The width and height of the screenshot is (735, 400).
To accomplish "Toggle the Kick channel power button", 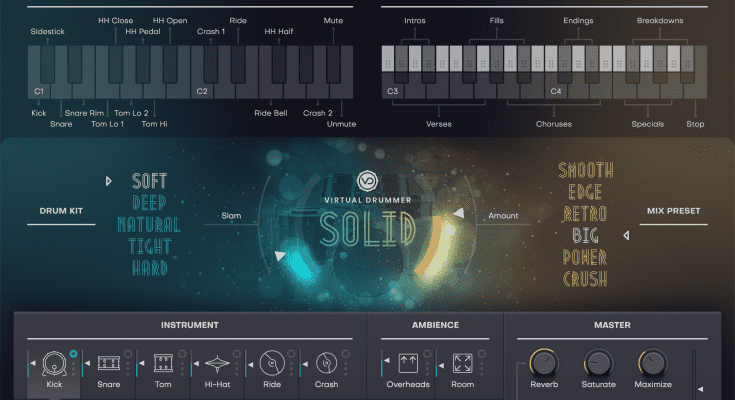I will point(73,353).
